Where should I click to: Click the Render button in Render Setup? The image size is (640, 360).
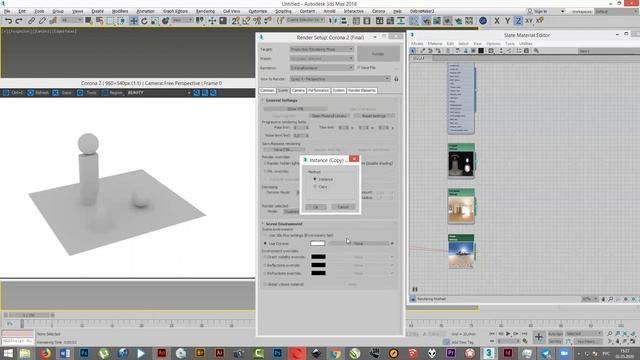point(378,53)
